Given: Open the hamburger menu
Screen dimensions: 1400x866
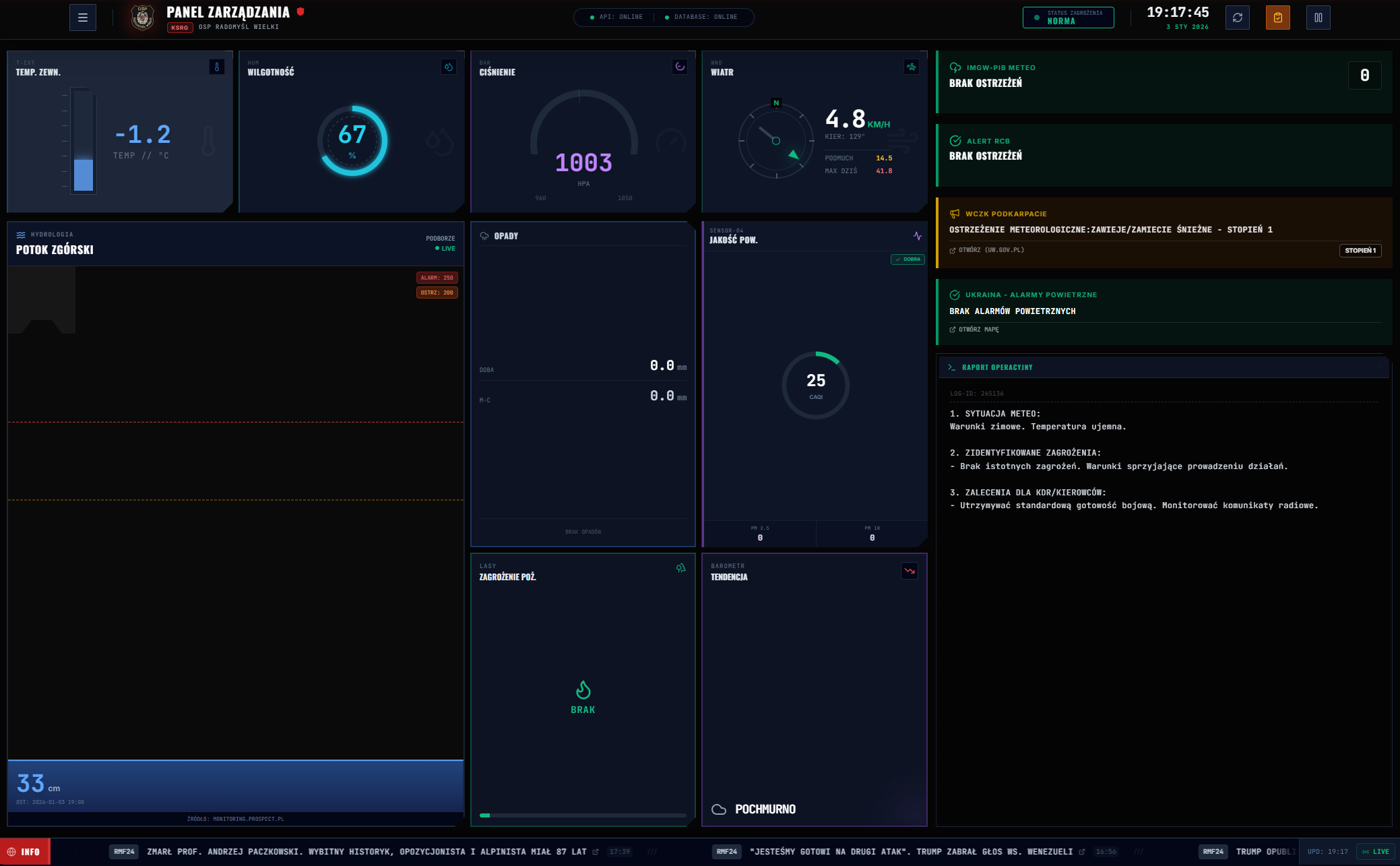Looking at the screenshot, I should pos(83,18).
